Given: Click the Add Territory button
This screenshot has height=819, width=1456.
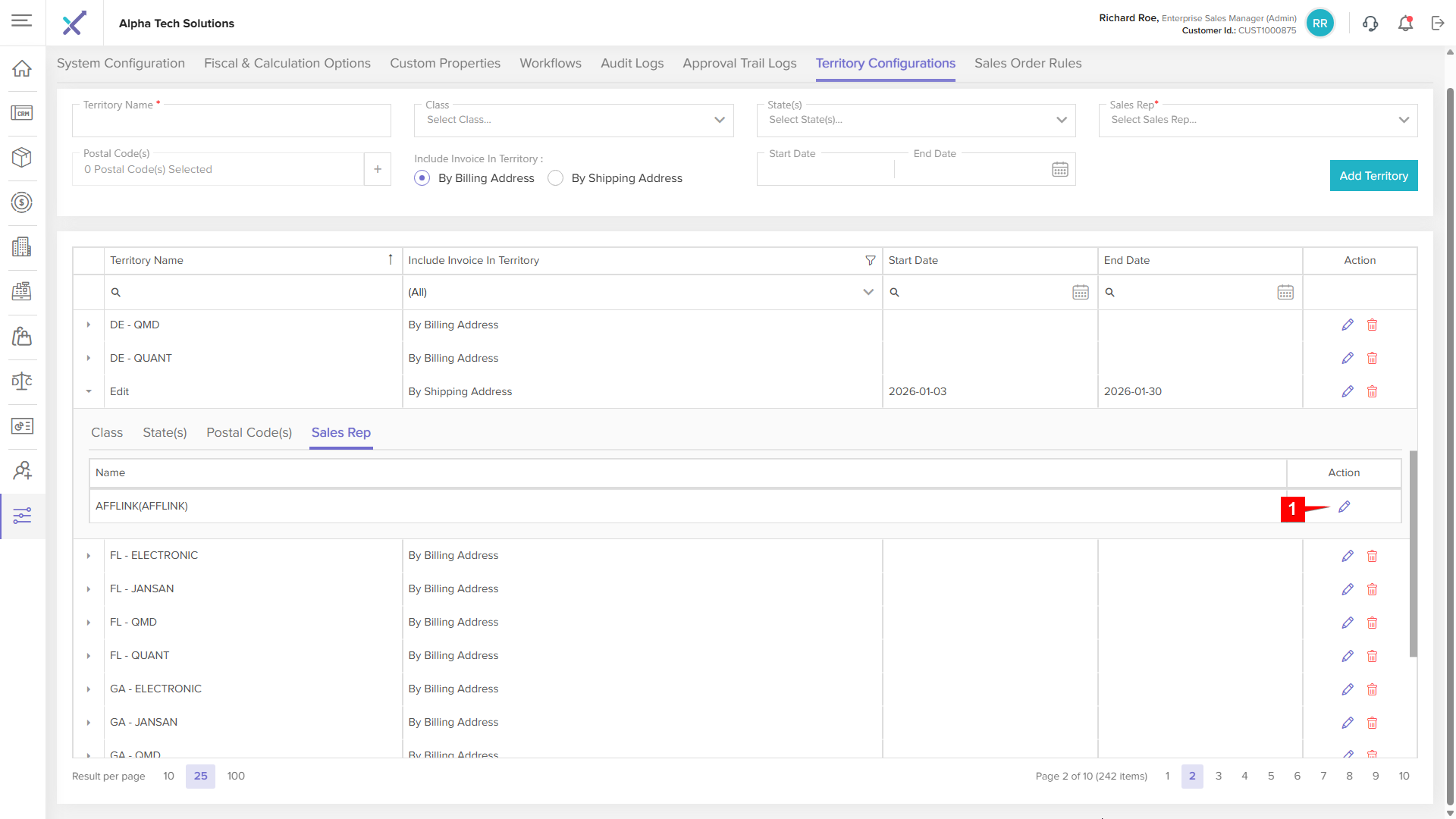Looking at the screenshot, I should click(x=1373, y=176).
